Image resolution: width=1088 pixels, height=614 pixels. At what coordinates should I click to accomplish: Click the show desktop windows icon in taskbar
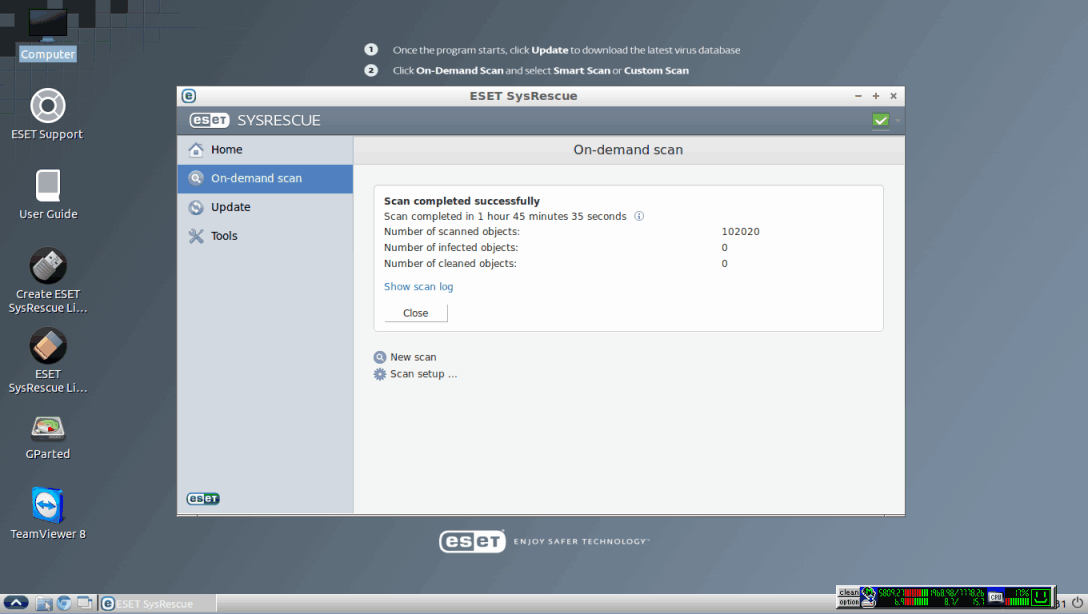[x=85, y=603]
